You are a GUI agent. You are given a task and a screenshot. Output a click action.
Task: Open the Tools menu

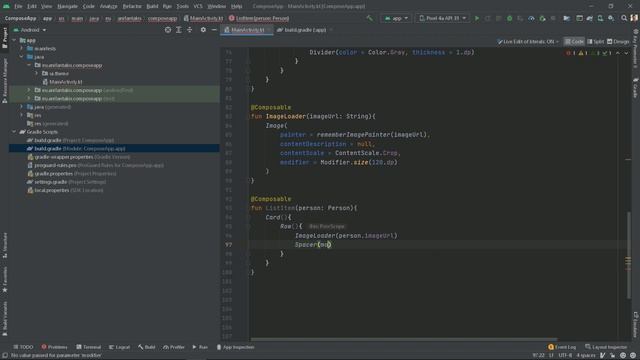tap(182, 6)
